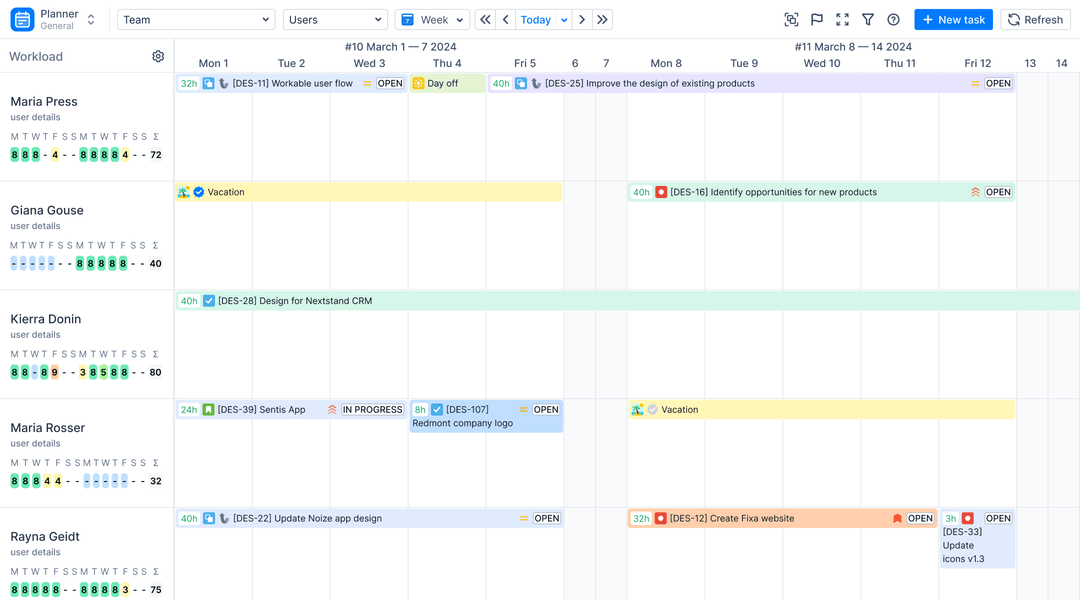Image resolution: width=1080 pixels, height=600 pixels.
Task: Click the flag icon in the toolbar
Action: [x=817, y=19]
